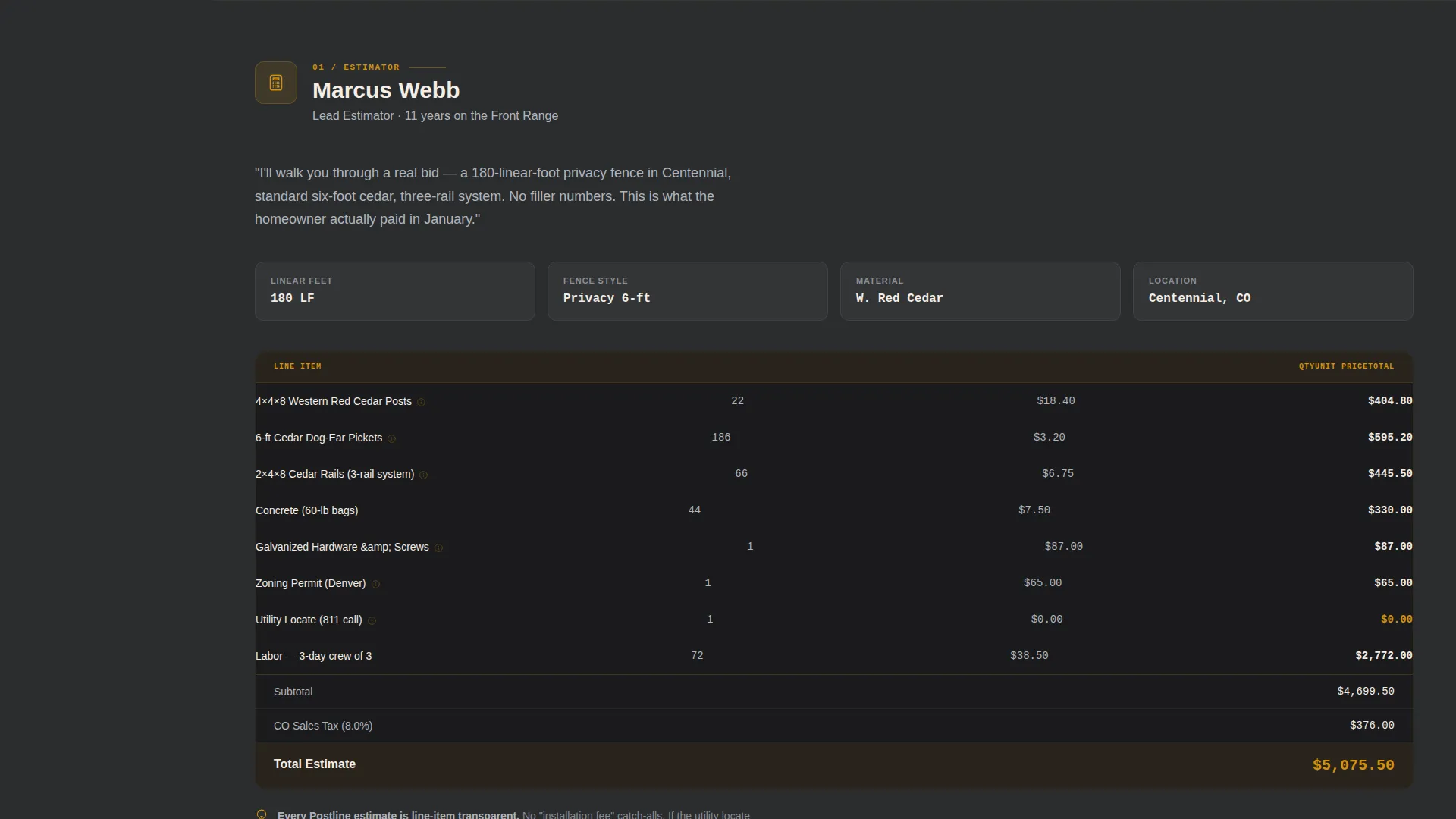Click info icon beside 6-ft Cedar Dog-Ear Pickets

pyautogui.click(x=392, y=439)
